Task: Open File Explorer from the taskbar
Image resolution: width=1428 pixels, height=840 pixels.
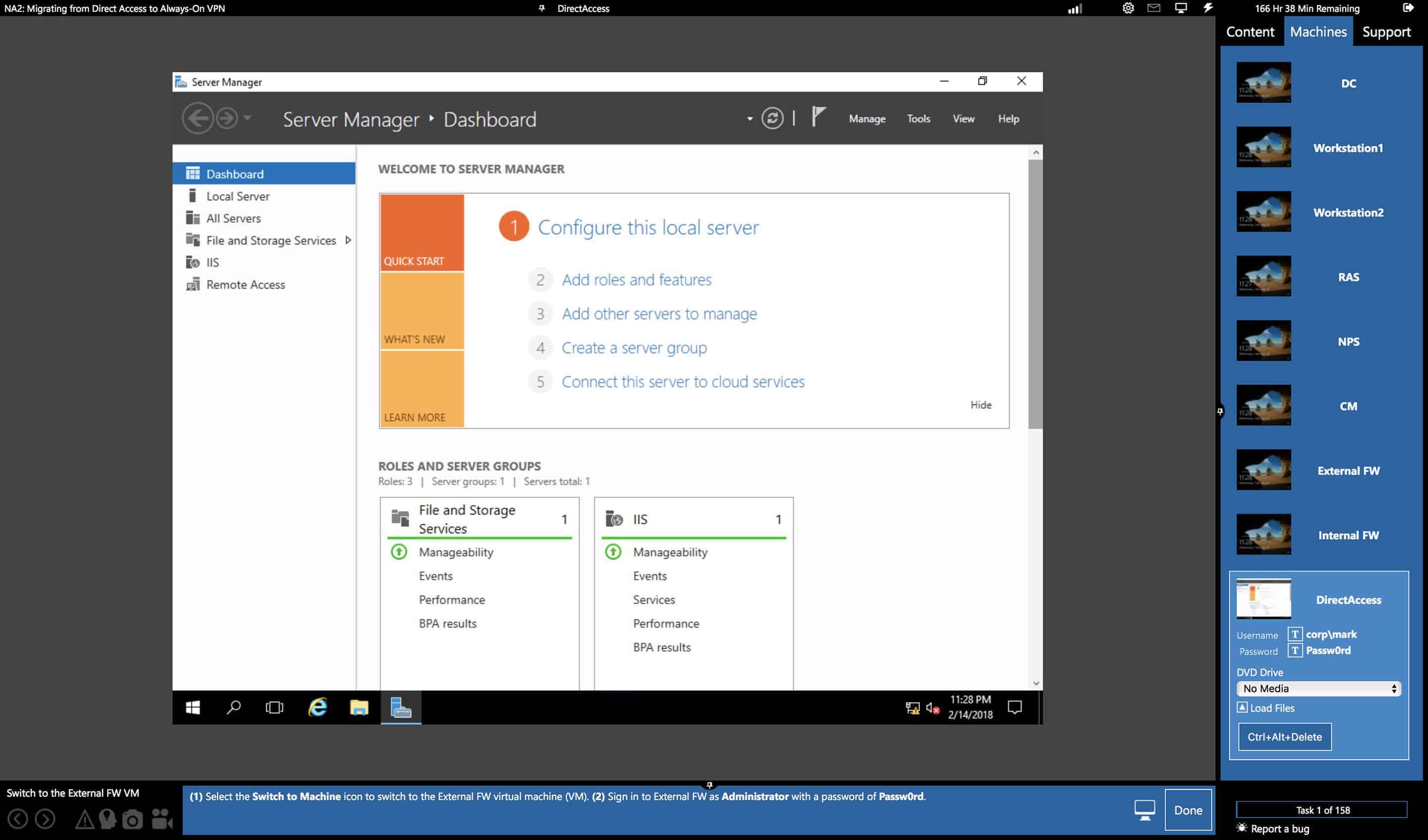Action: [358, 707]
